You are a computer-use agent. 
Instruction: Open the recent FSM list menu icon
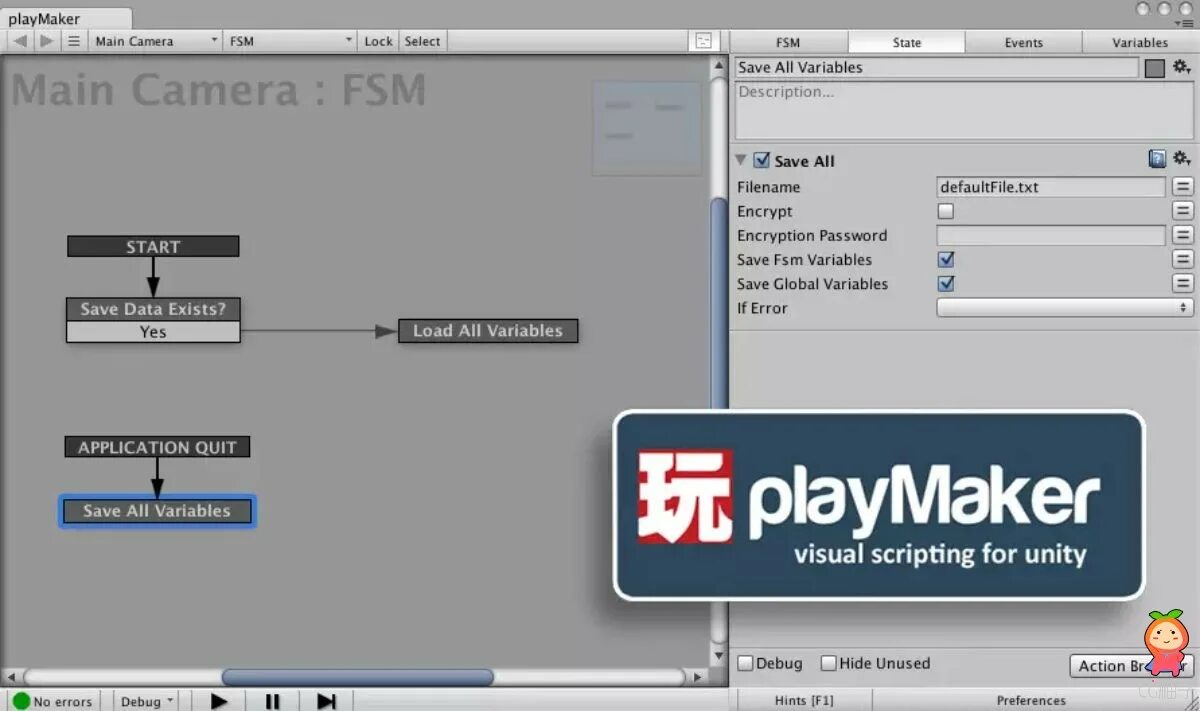(74, 41)
